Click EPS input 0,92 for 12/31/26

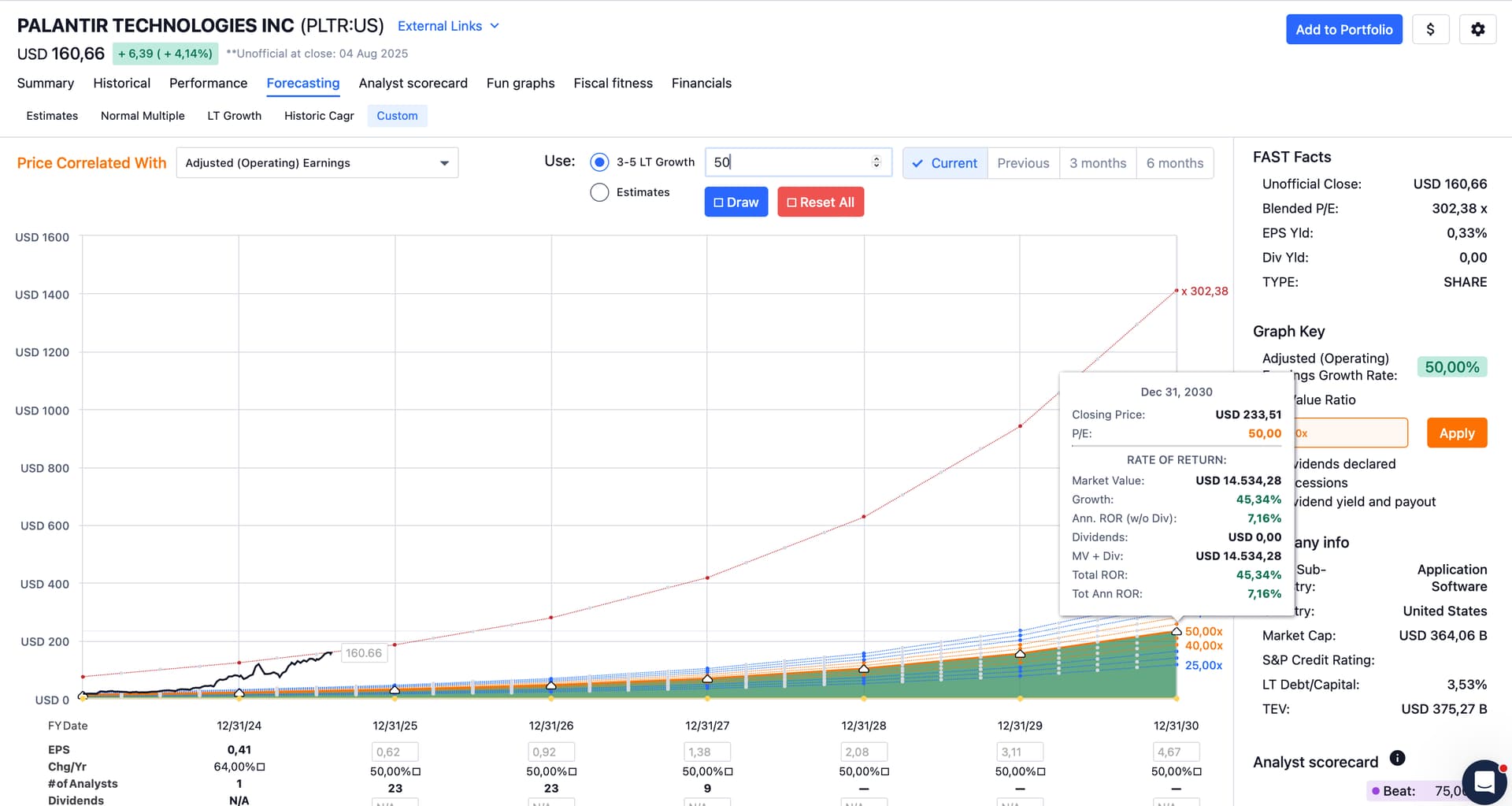tap(551, 752)
